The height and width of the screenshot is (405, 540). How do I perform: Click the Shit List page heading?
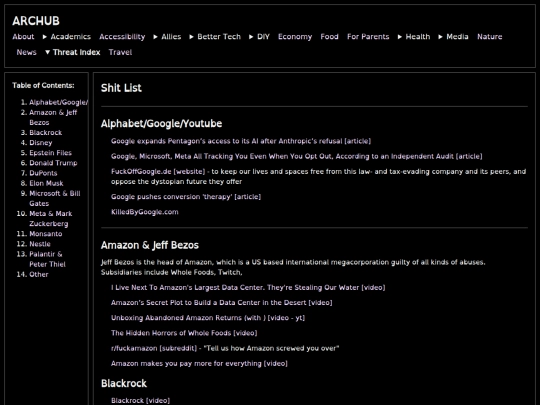121,87
